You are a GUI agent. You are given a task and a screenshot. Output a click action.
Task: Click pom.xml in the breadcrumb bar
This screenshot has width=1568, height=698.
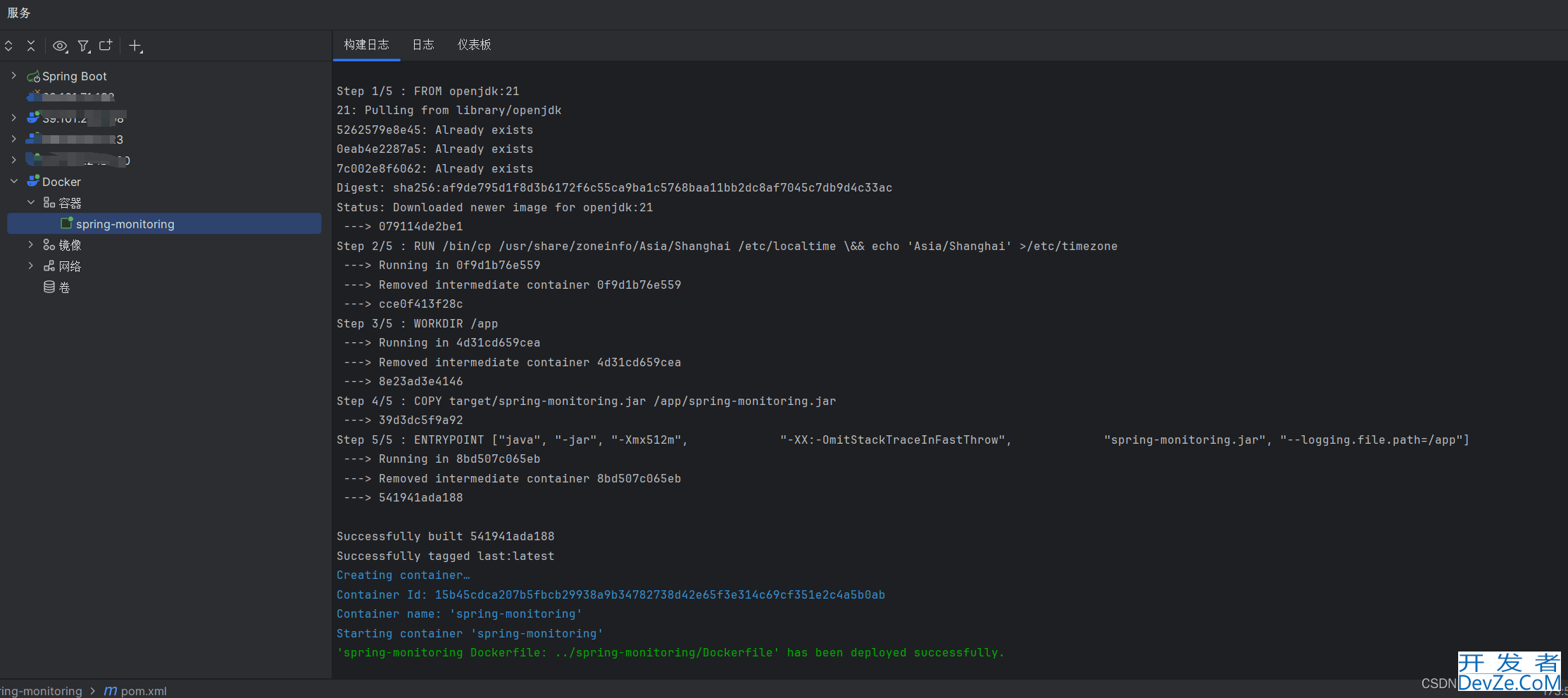pos(144,691)
